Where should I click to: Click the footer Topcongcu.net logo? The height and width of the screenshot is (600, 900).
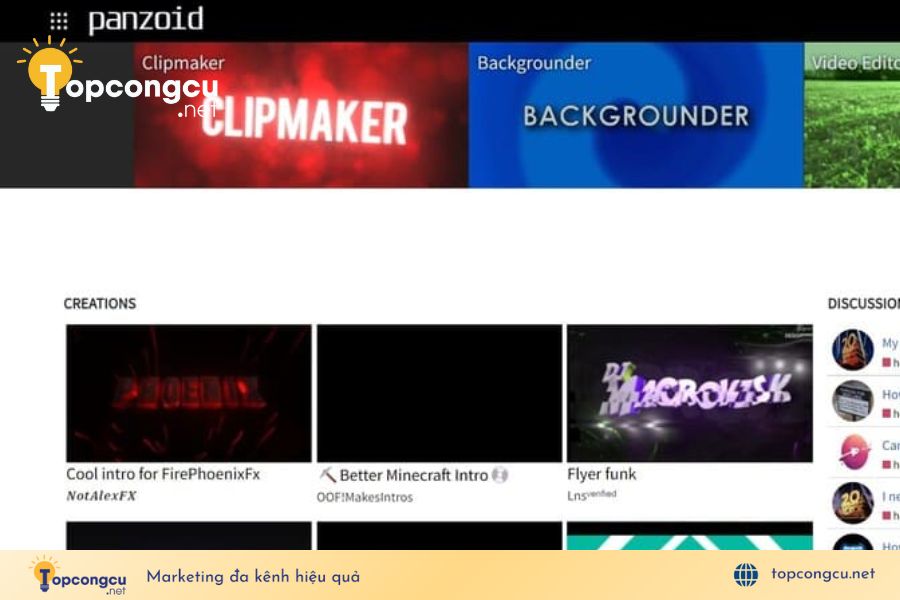click(78, 575)
